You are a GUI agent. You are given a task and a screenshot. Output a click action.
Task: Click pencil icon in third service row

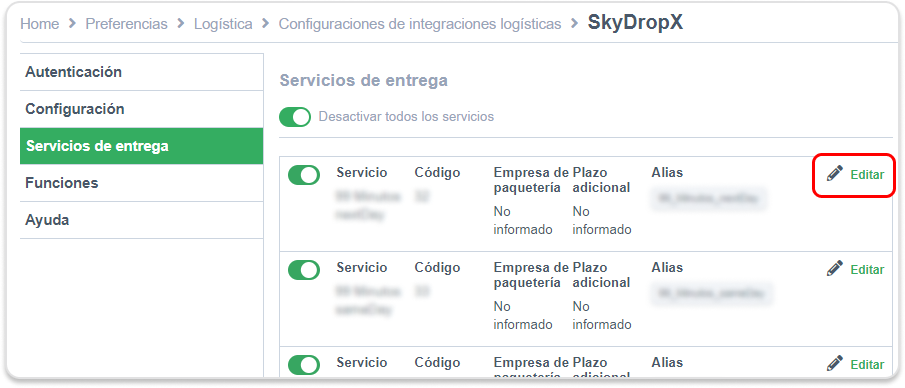coord(835,363)
